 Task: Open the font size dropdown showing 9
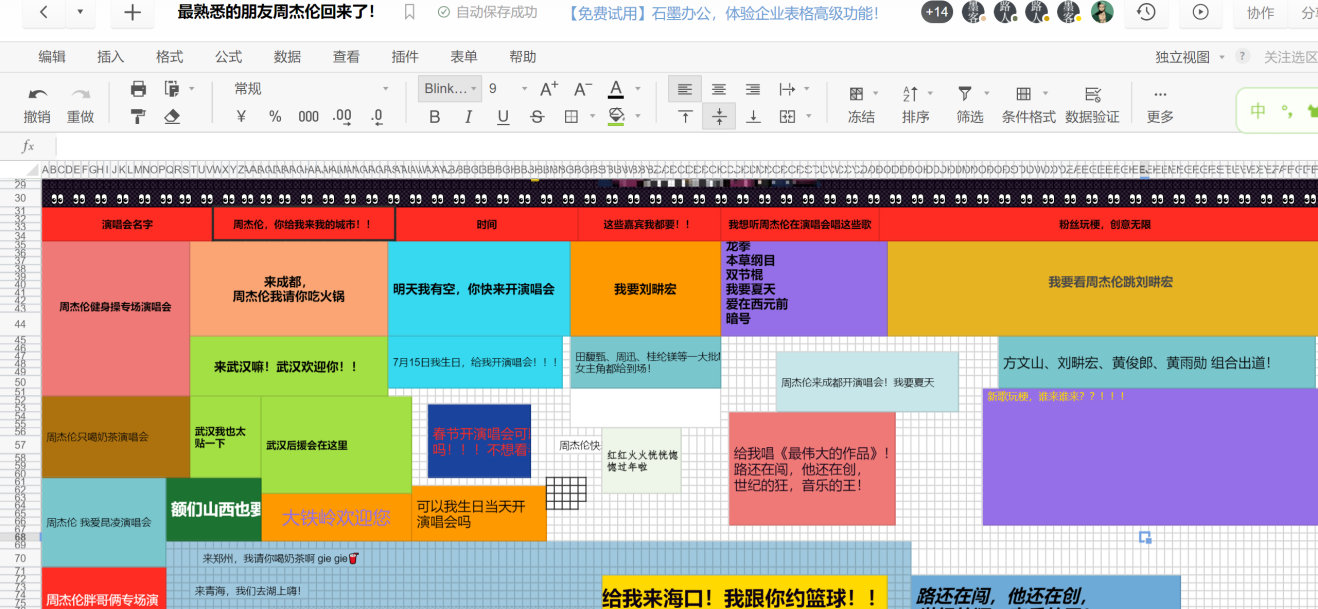coord(507,89)
